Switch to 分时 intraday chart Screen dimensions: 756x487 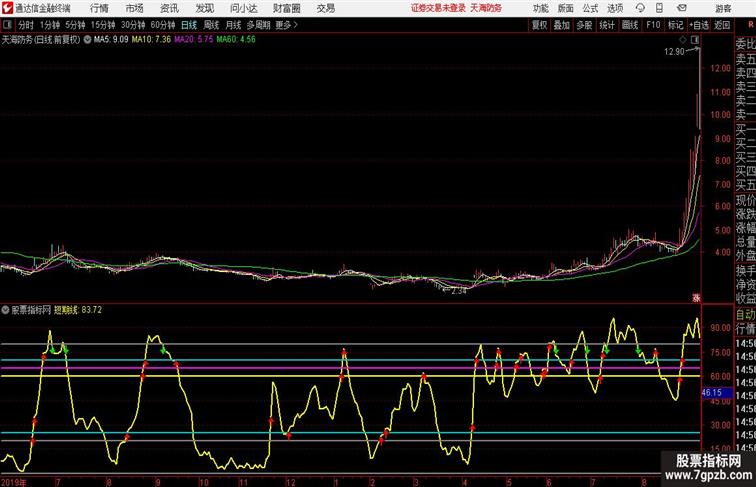[26, 25]
